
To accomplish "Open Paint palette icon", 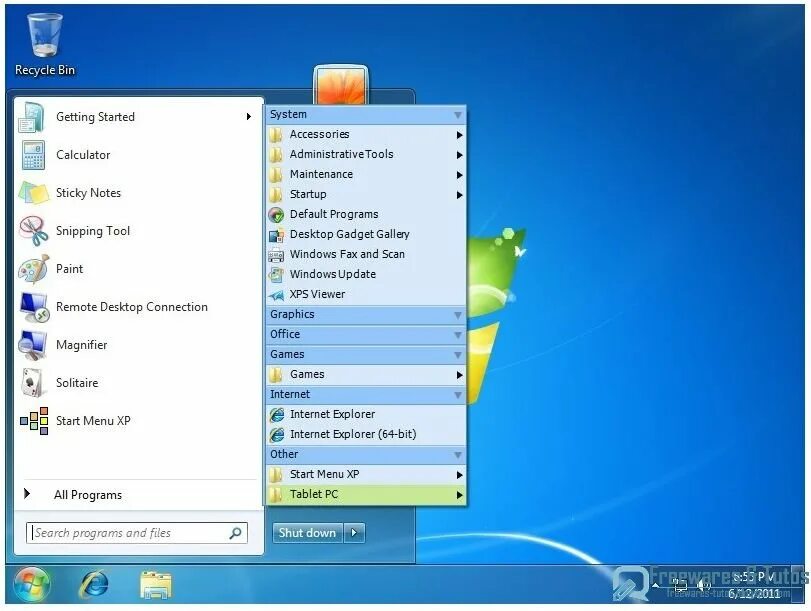I will coord(33,269).
